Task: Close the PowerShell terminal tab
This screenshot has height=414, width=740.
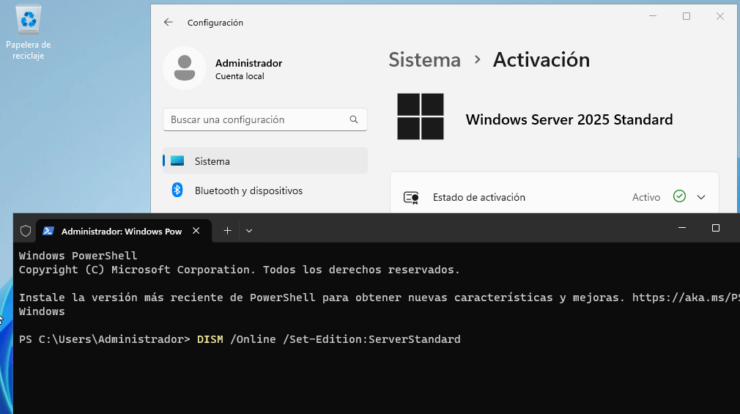Action: coord(196,231)
